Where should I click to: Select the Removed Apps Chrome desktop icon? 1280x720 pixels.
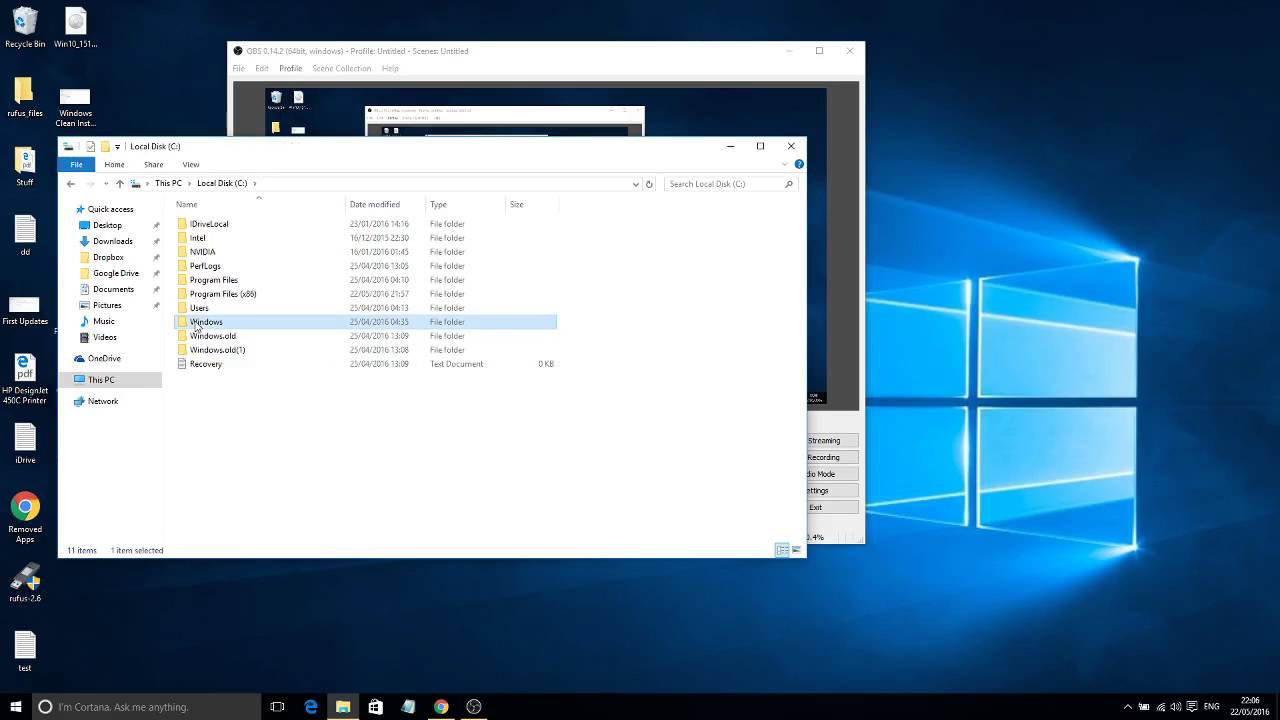coord(25,517)
